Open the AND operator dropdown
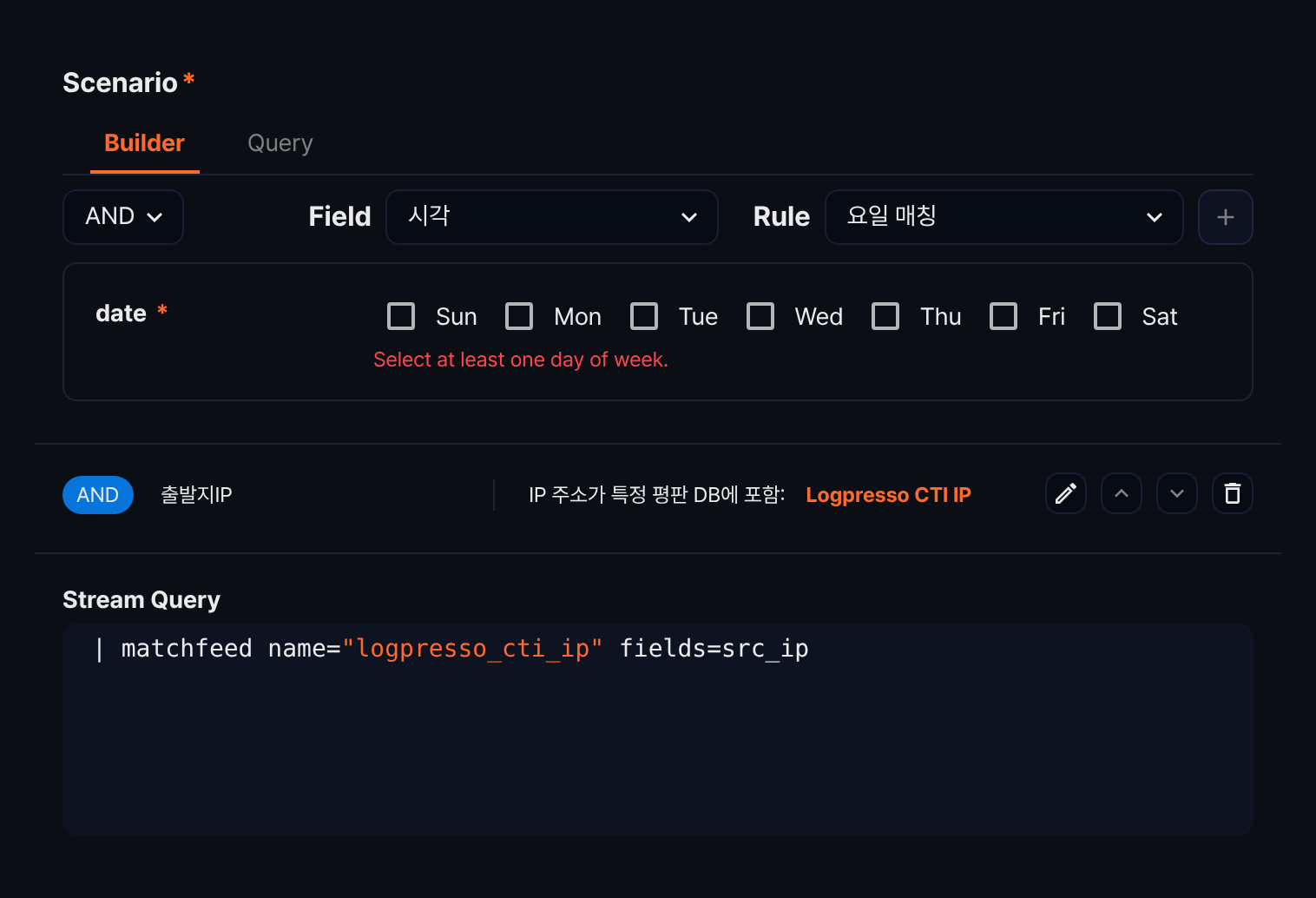 click(123, 217)
